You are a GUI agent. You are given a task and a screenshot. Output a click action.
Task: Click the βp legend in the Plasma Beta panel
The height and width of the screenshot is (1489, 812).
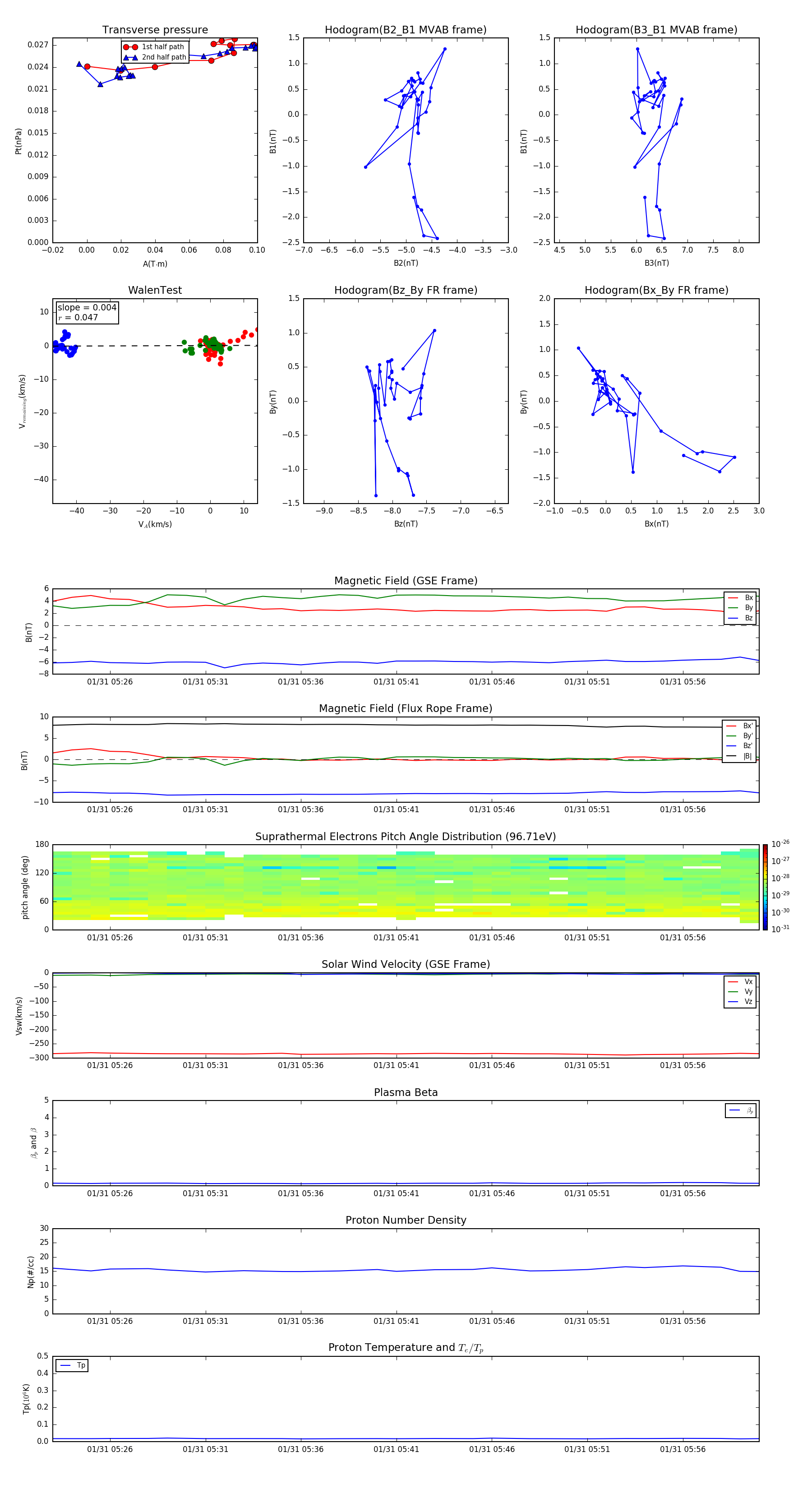741,1110
